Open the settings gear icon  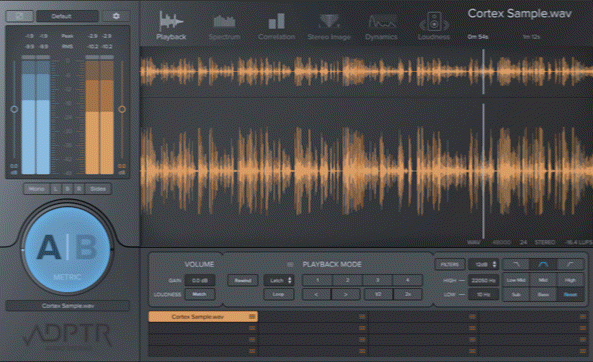pyautogui.click(x=116, y=16)
